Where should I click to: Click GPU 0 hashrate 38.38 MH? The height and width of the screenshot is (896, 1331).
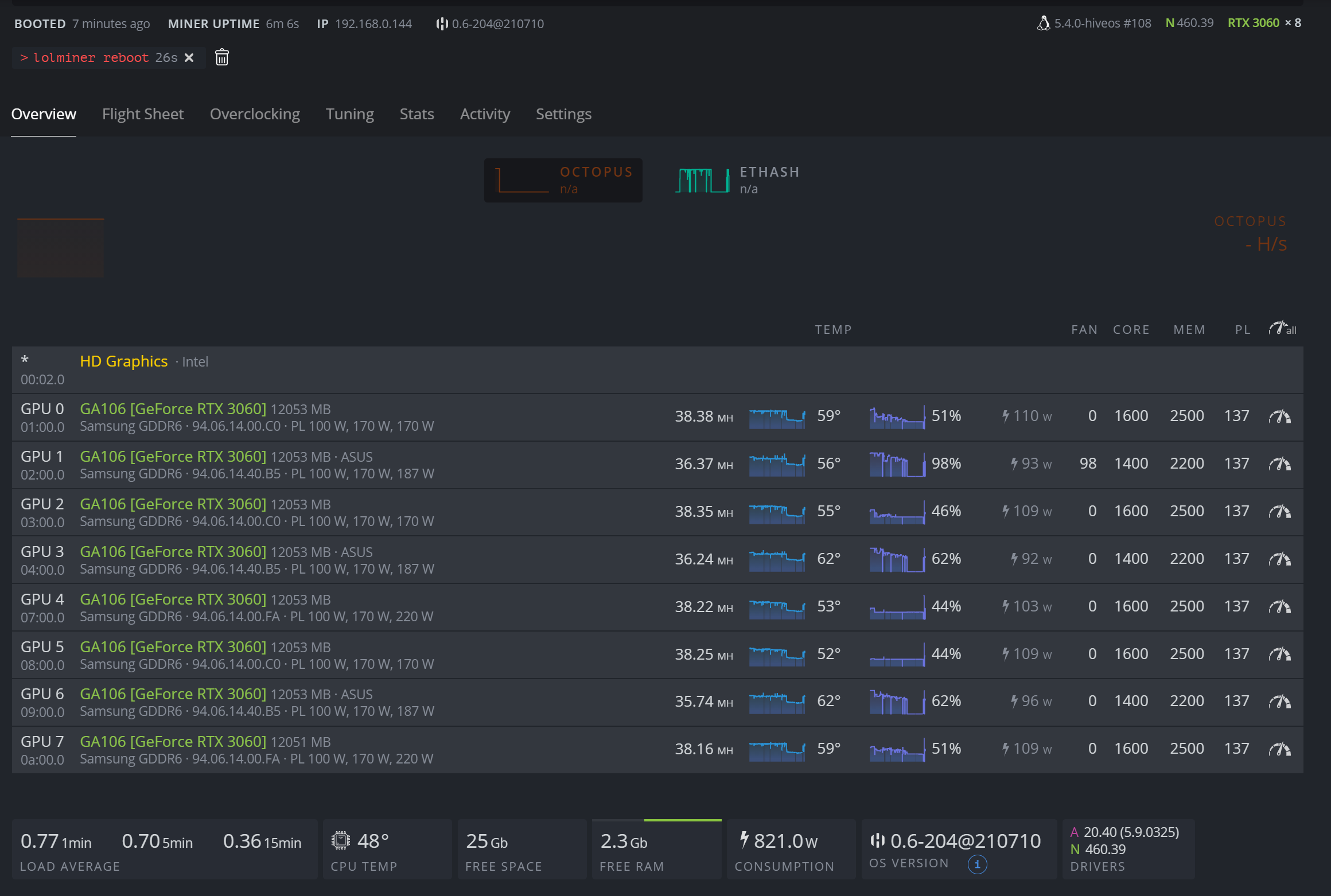[x=704, y=416]
